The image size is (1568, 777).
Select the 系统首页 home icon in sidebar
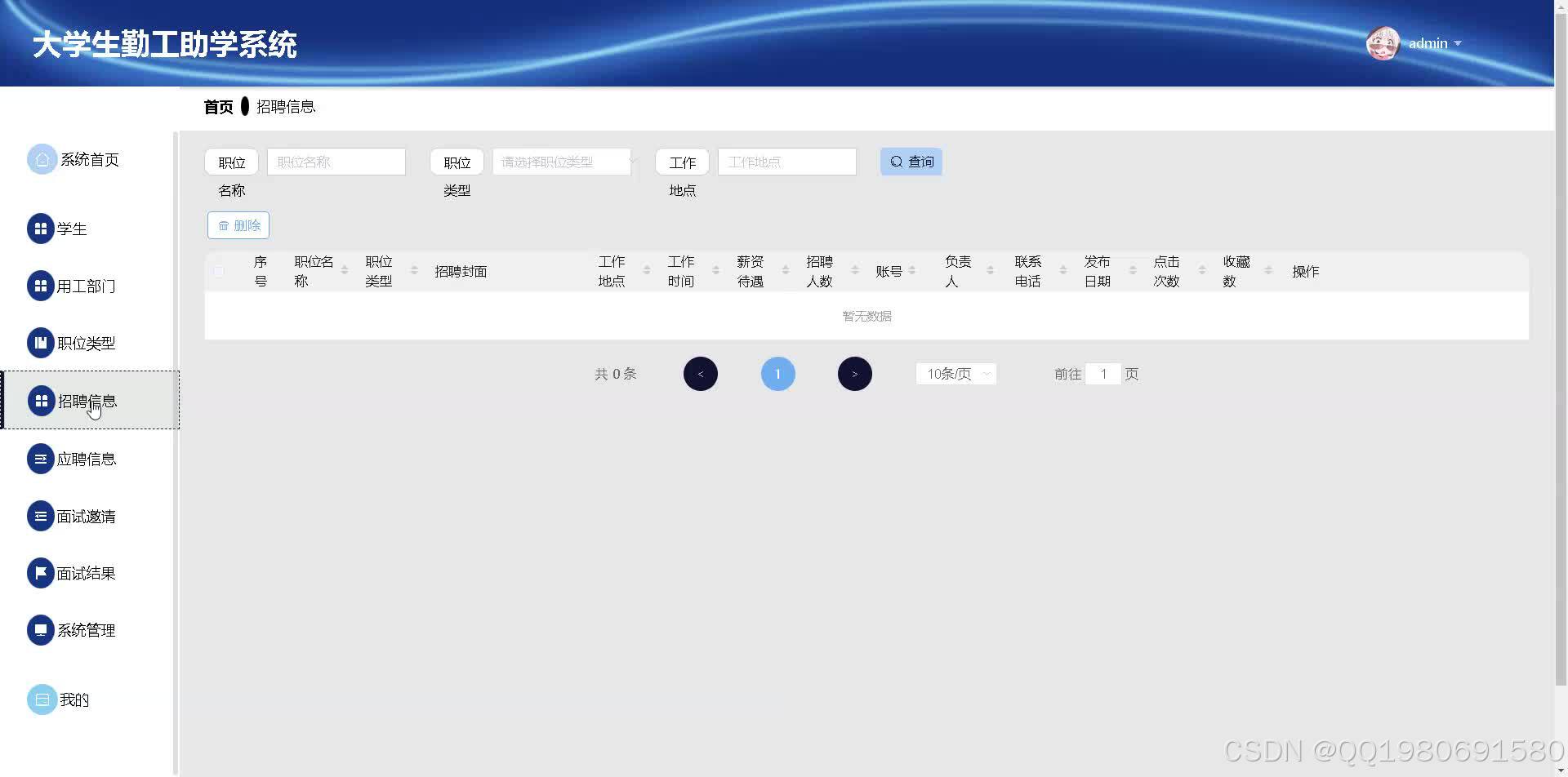tap(42, 159)
